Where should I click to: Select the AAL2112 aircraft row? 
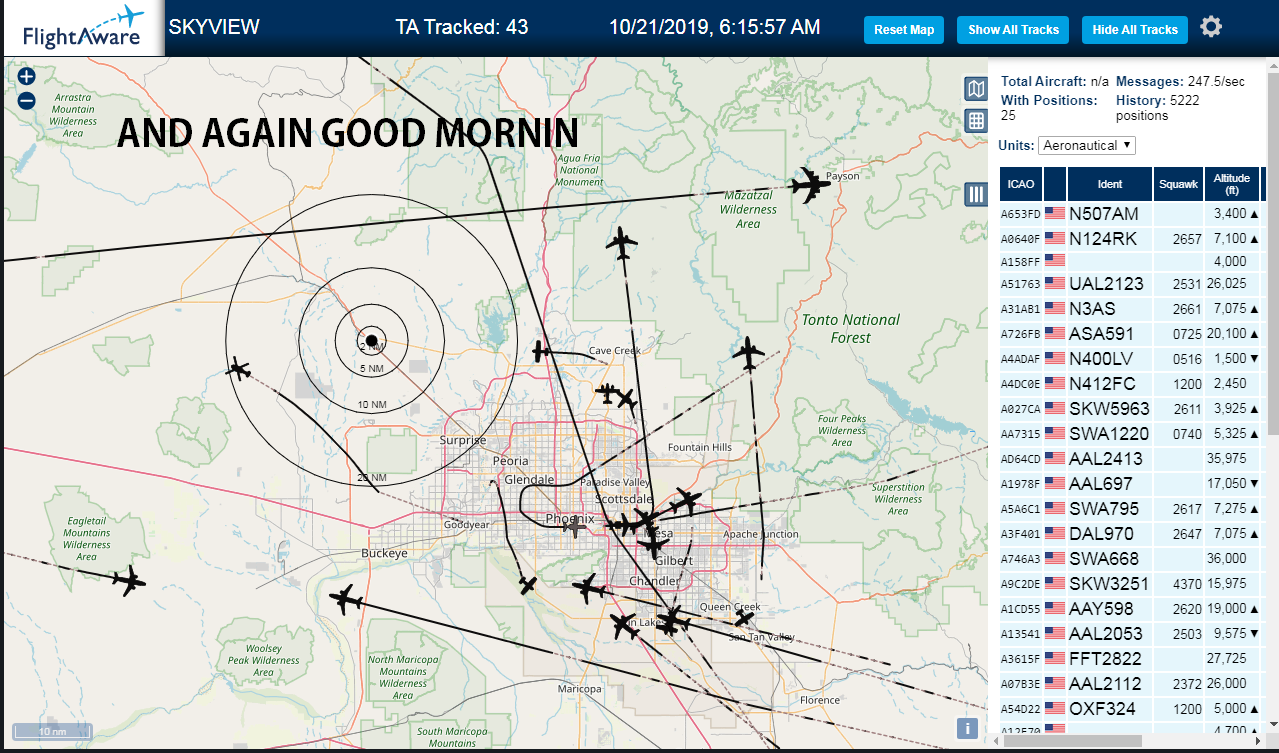click(1131, 683)
